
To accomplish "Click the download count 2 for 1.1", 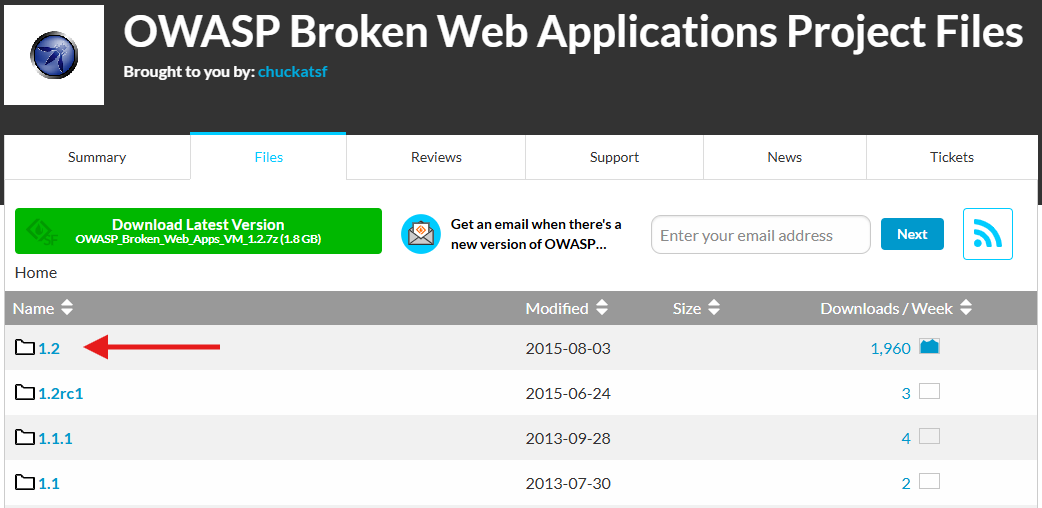I will pyautogui.click(x=906, y=484).
